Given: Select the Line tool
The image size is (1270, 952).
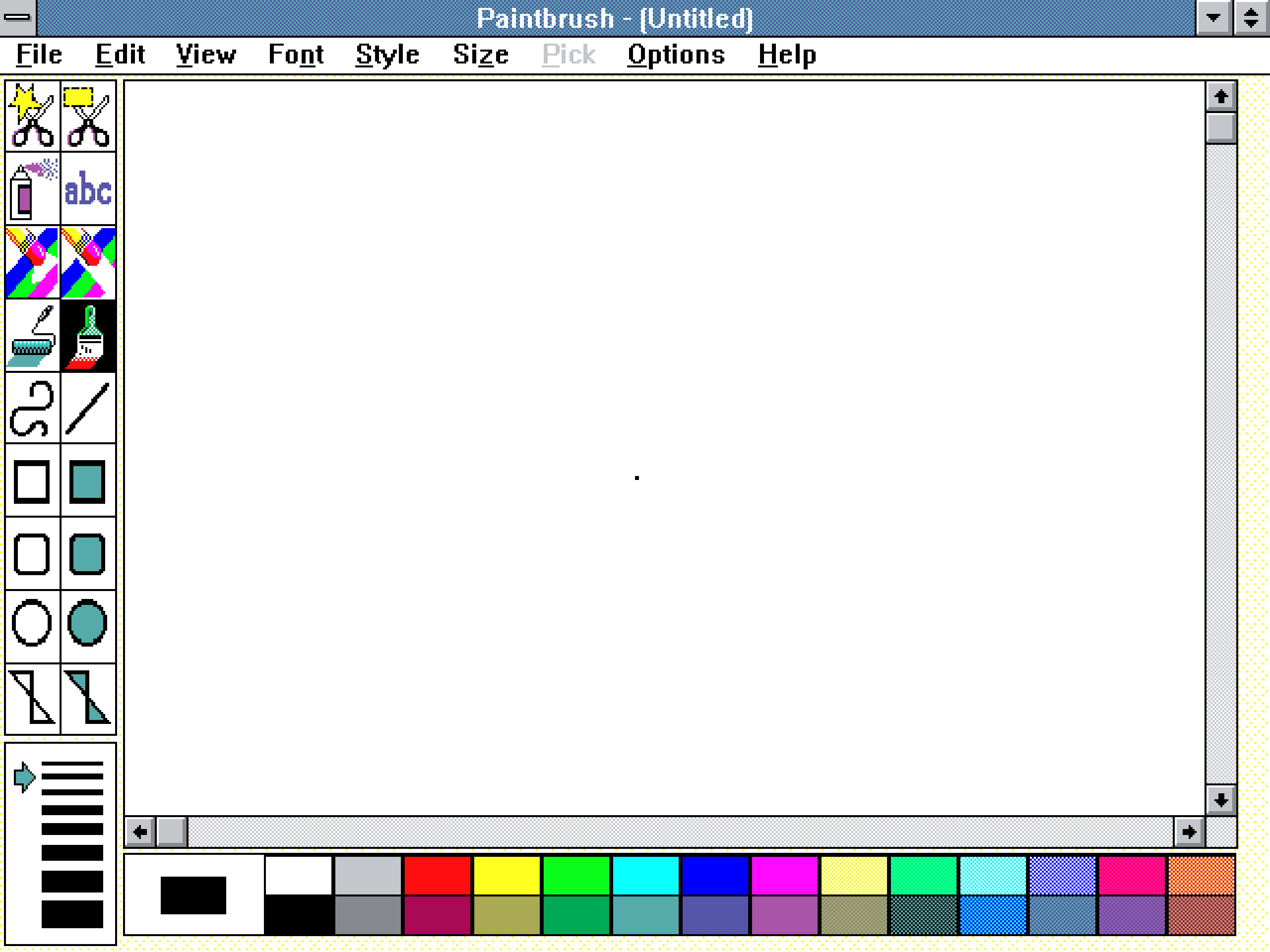Looking at the screenshot, I should coord(87,409).
